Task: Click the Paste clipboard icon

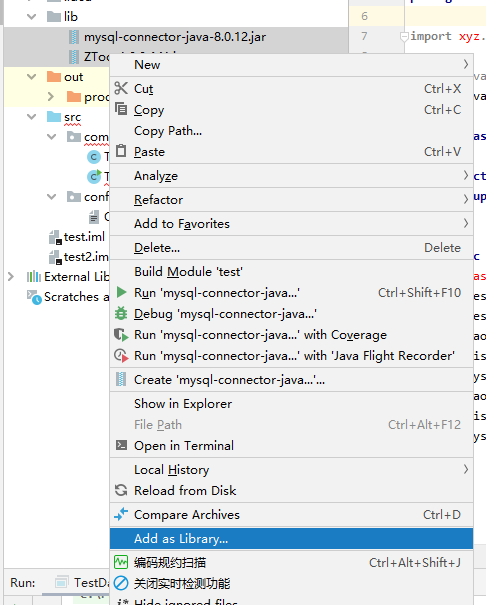Action: coord(121,151)
